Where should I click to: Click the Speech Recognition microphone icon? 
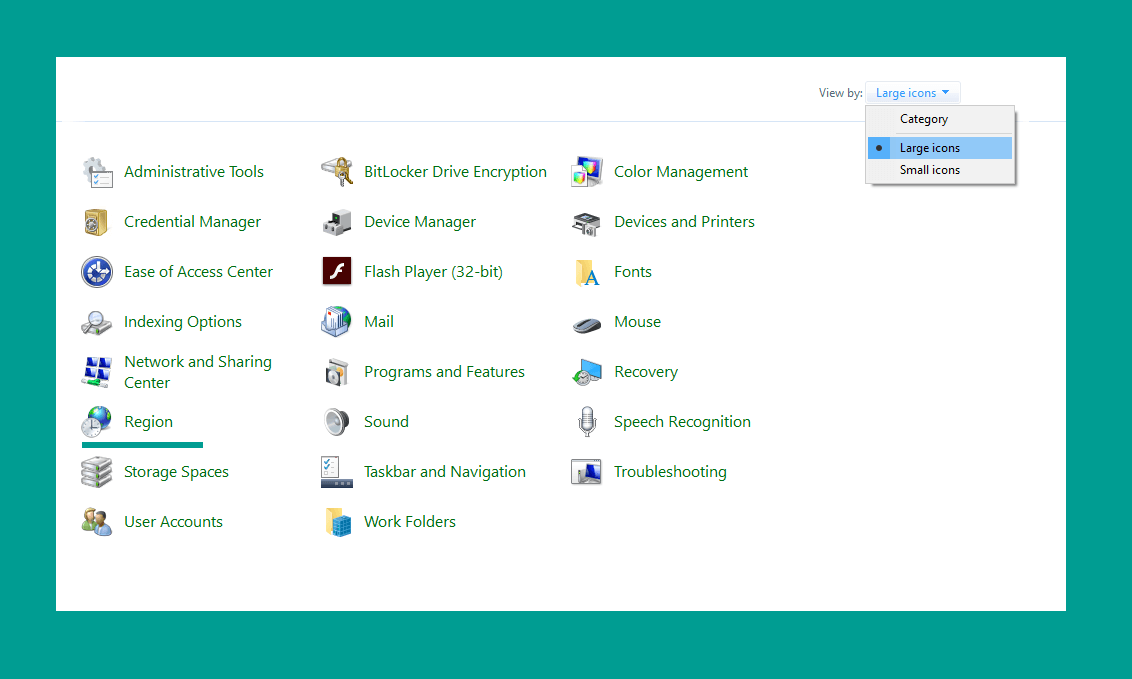pyautogui.click(x=586, y=421)
